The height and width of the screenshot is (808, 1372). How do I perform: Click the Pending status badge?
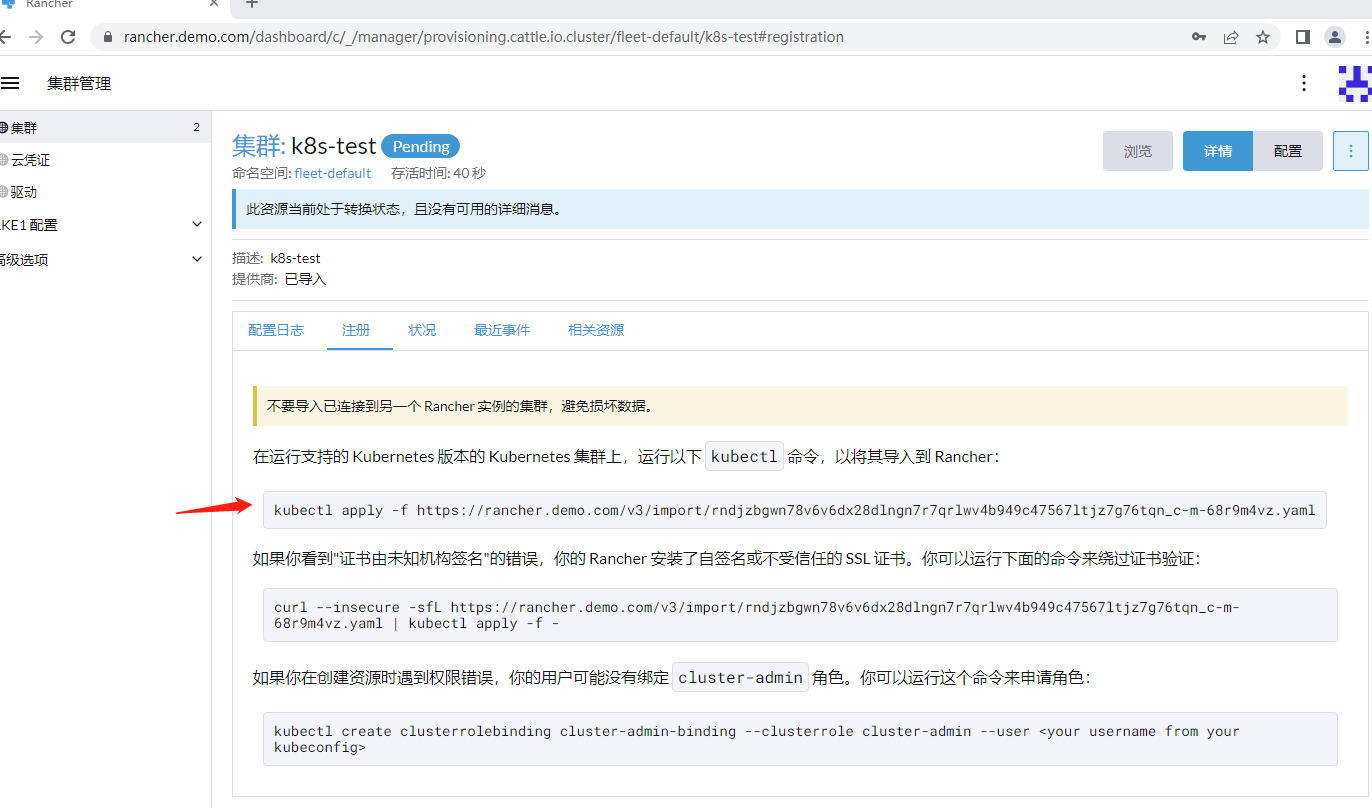tap(421, 146)
